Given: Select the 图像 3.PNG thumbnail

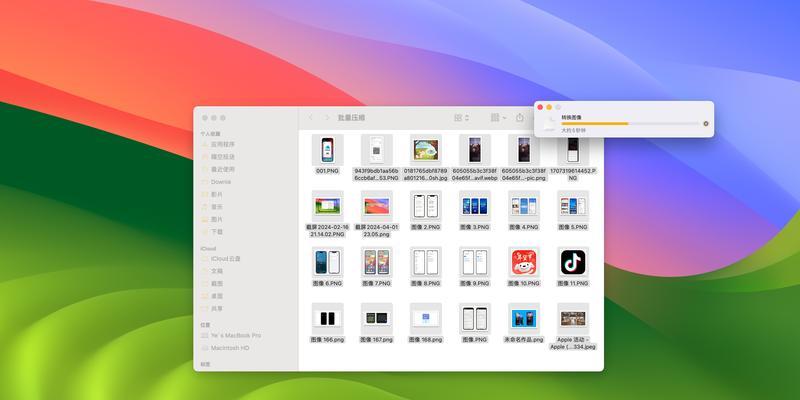Looking at the screenshot, I should [474, 206].
